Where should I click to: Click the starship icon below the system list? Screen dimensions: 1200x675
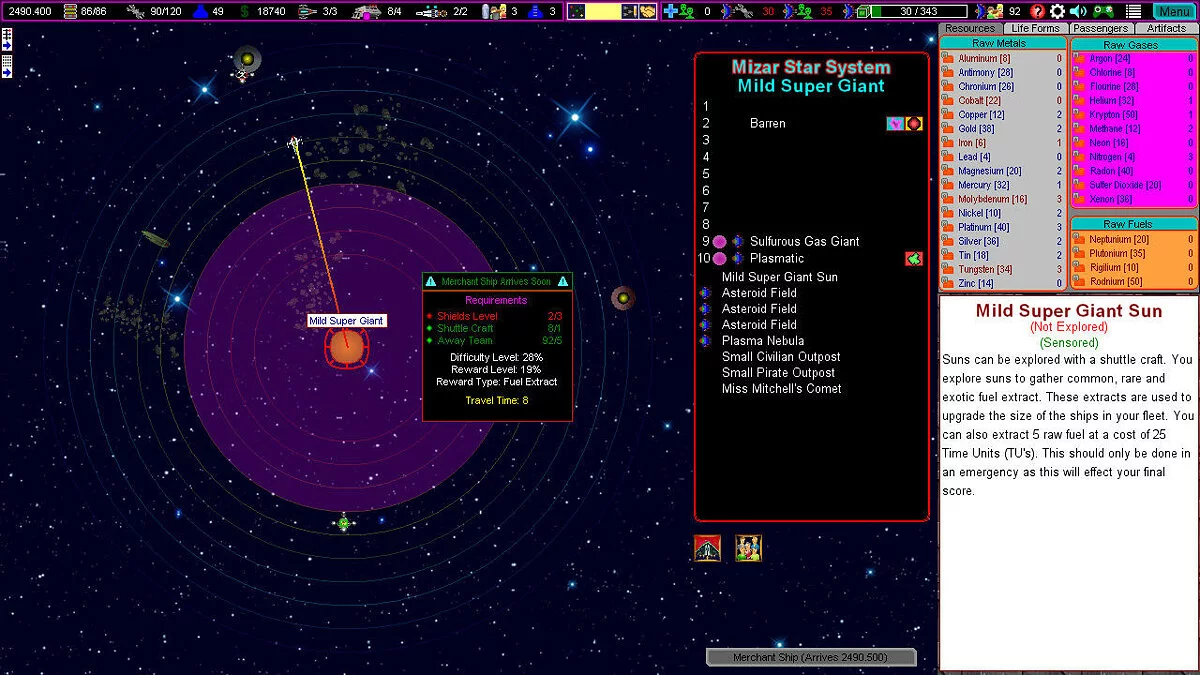(707, 548)
